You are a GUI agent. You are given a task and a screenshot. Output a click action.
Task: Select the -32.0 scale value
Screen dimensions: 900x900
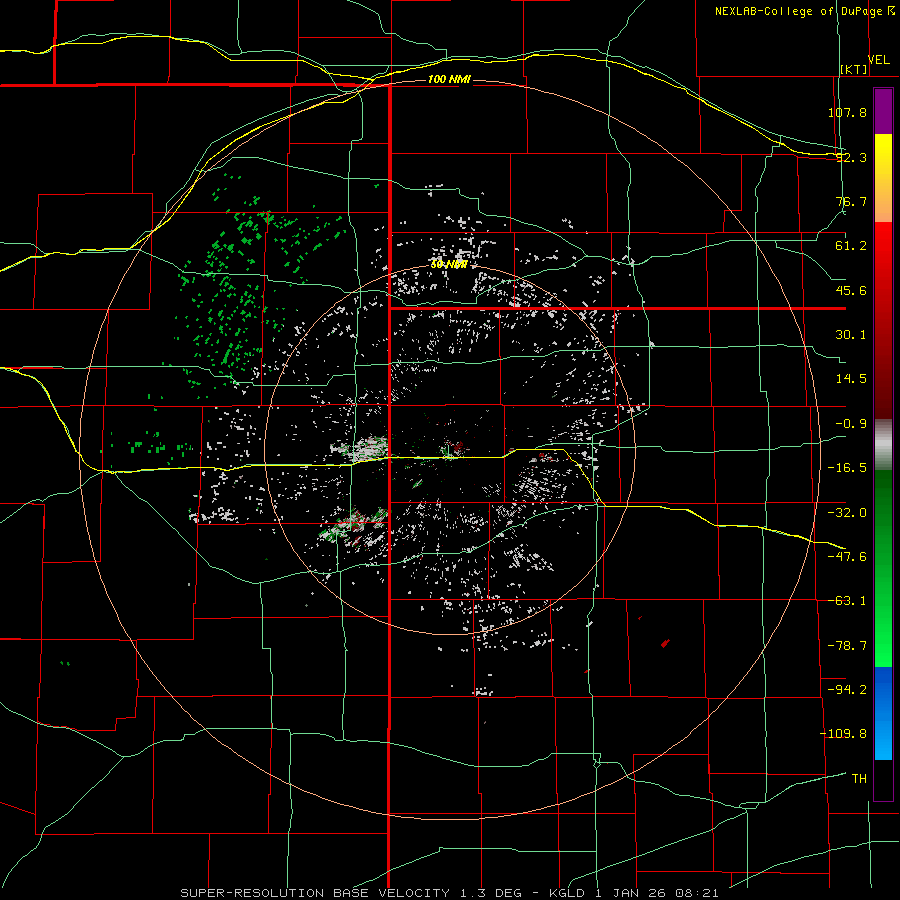(847, 513)
